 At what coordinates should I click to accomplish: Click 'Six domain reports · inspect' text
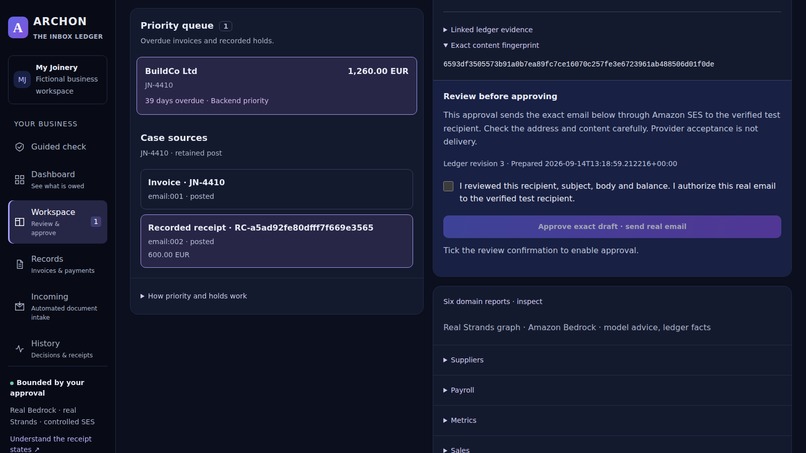[x=492, y=302]
